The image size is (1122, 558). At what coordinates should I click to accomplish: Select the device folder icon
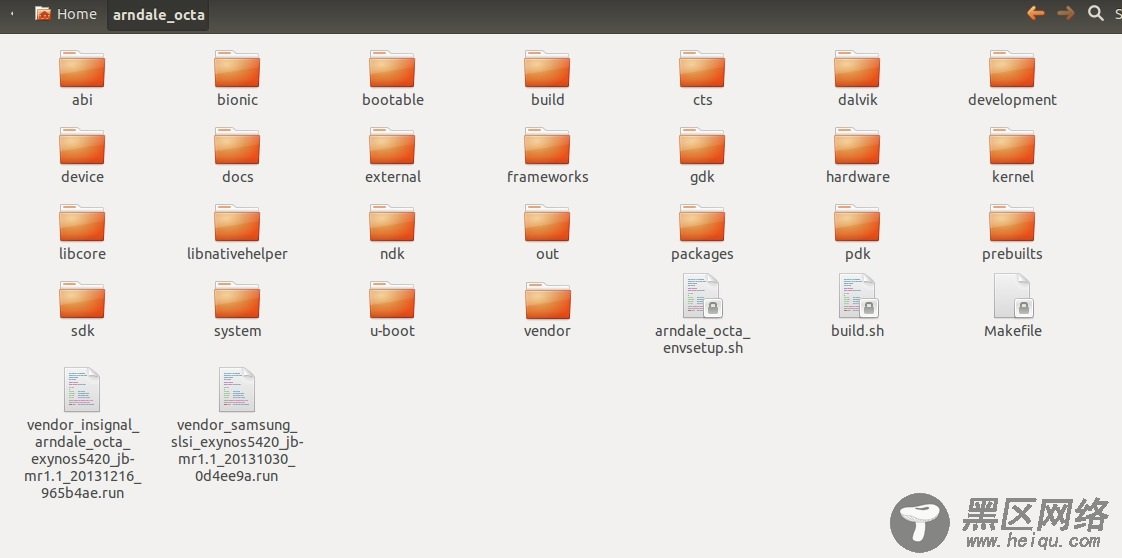(x=82, y=146)
